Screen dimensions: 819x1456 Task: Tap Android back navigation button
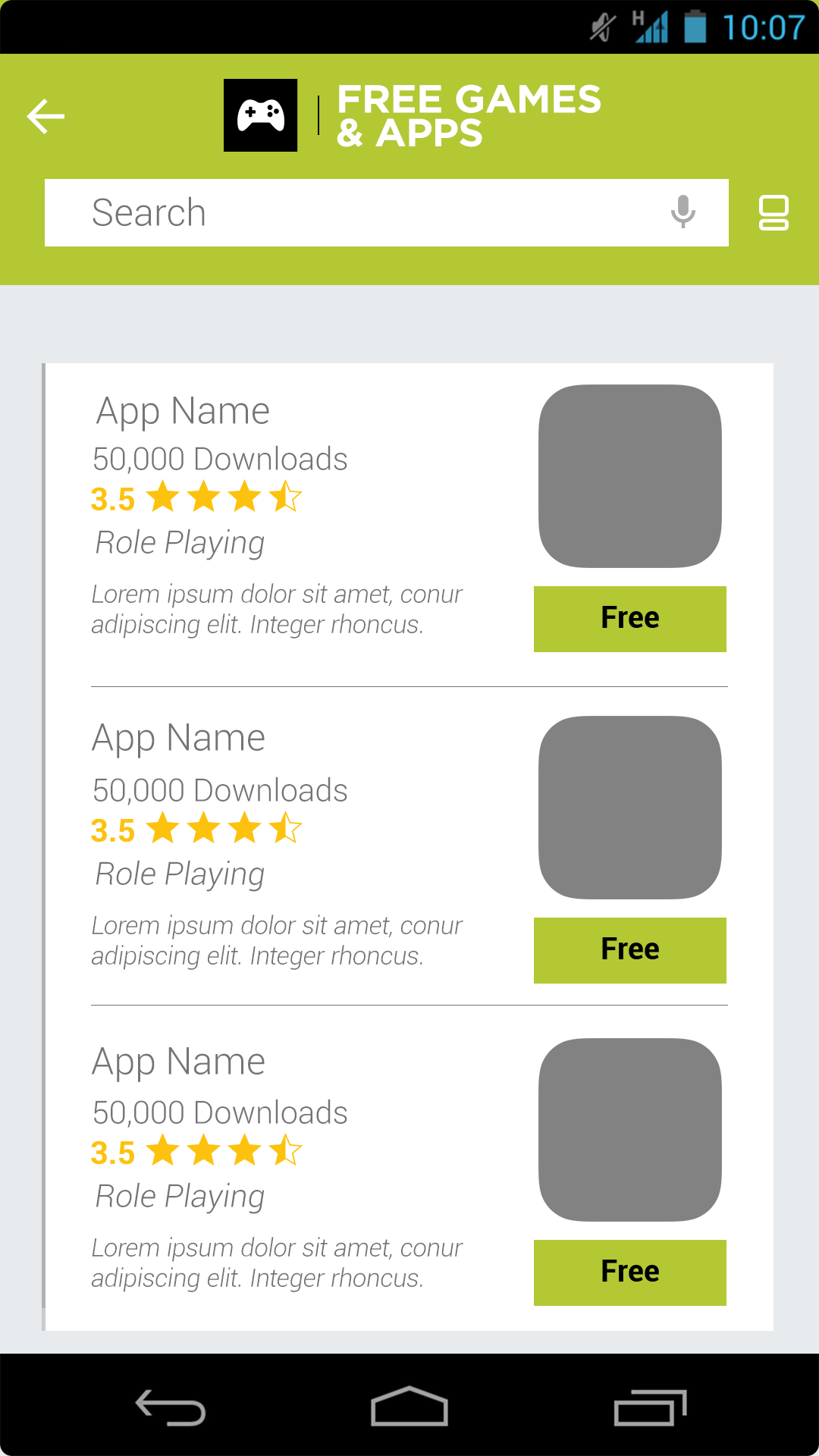[171, 1407]
